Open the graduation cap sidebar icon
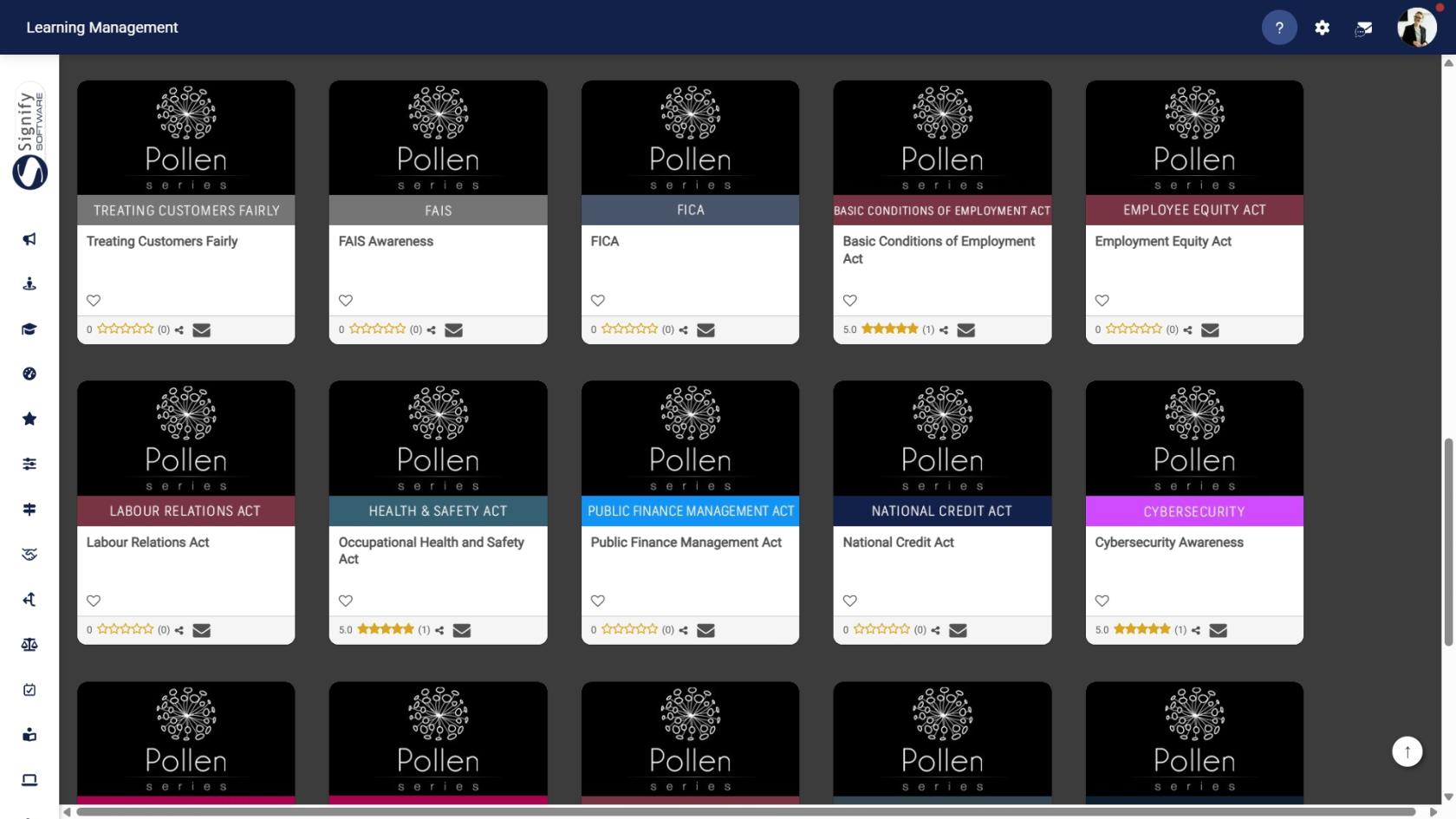 (x=29, y=329)
